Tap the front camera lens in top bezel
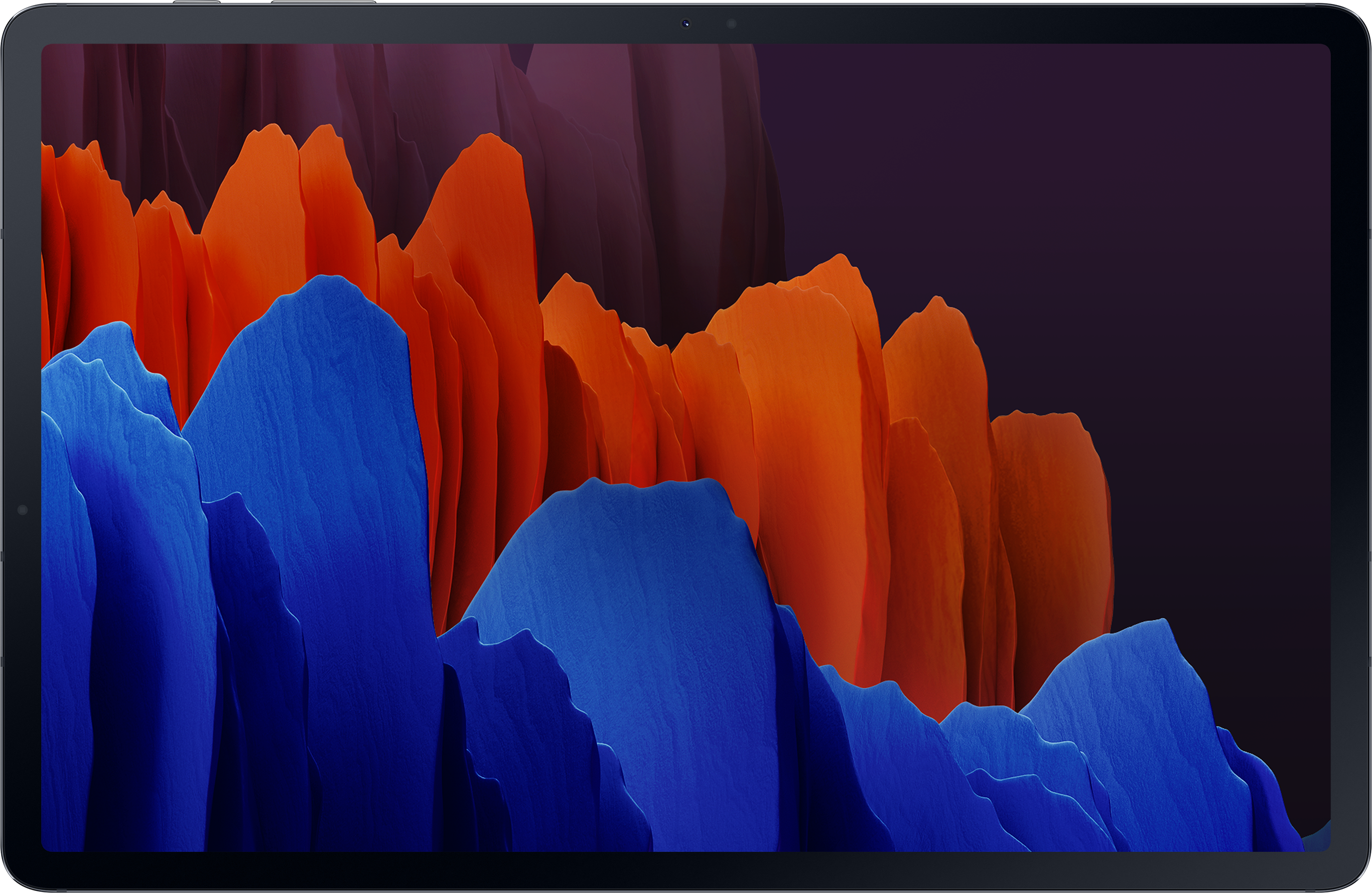This screenshot has width=1372, height=893. pyautogui.click(x=685, y=24)
